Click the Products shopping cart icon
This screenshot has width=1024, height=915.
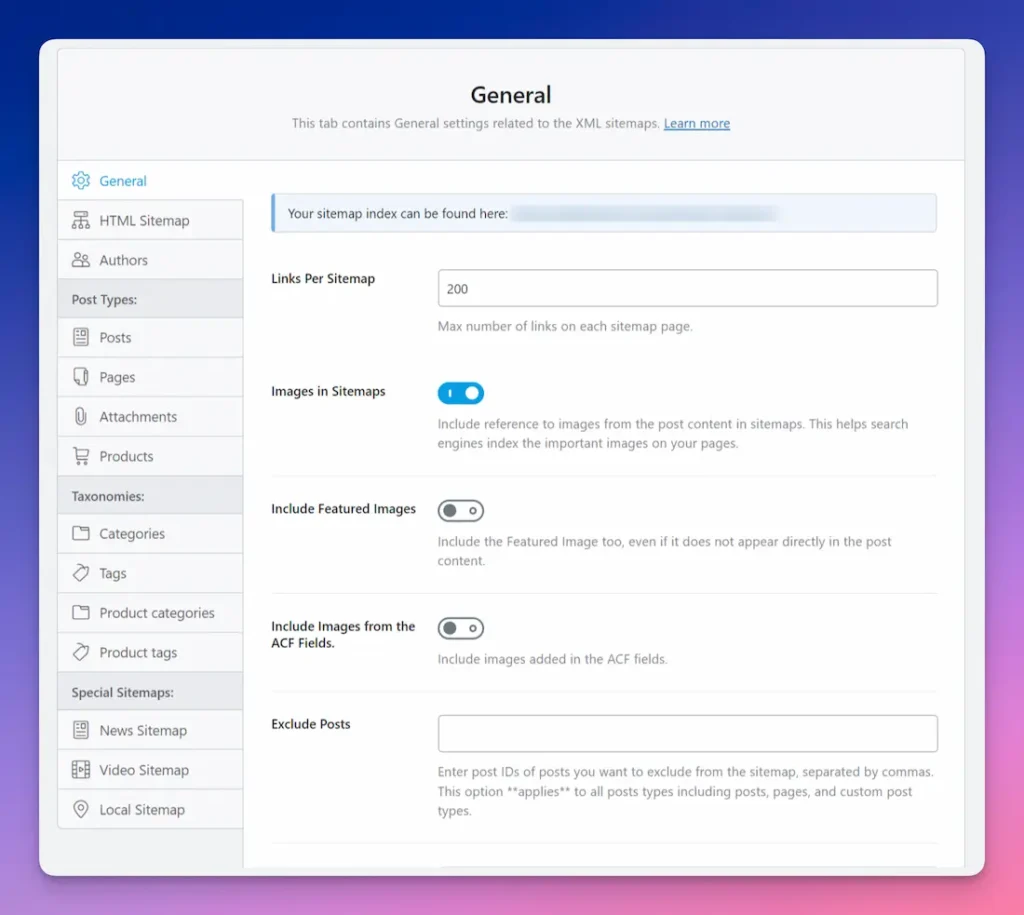click(x=81, y=456)
